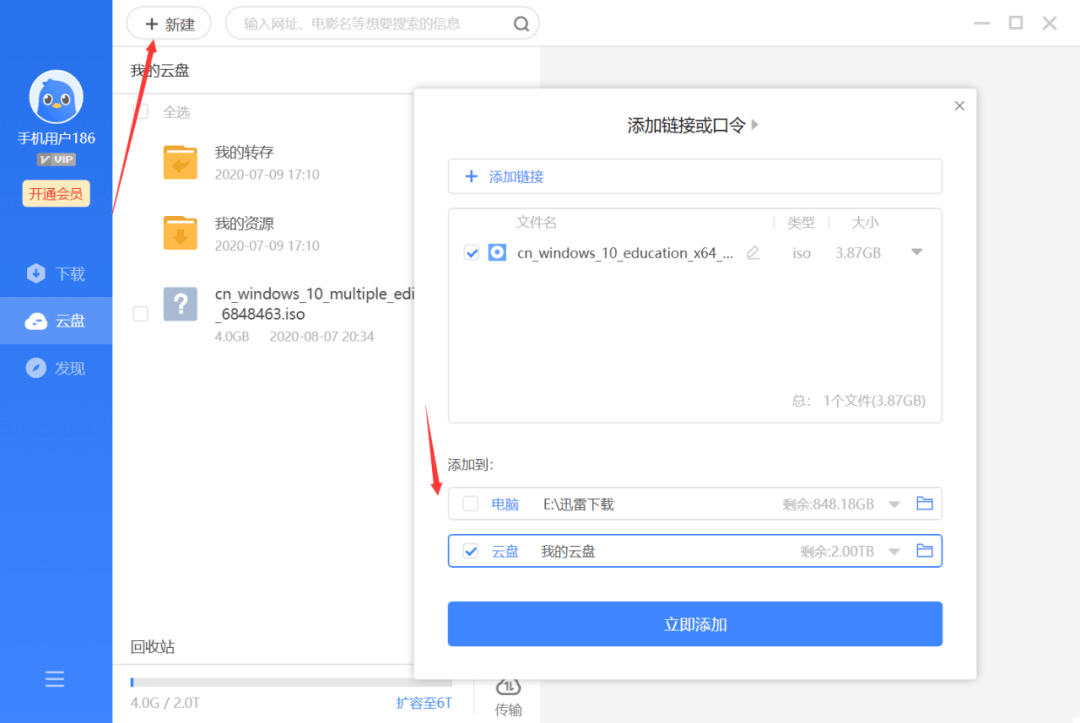Click the 立即添加 button
Viewport: 1080px width, 723px height.
(x=695, y=623)
